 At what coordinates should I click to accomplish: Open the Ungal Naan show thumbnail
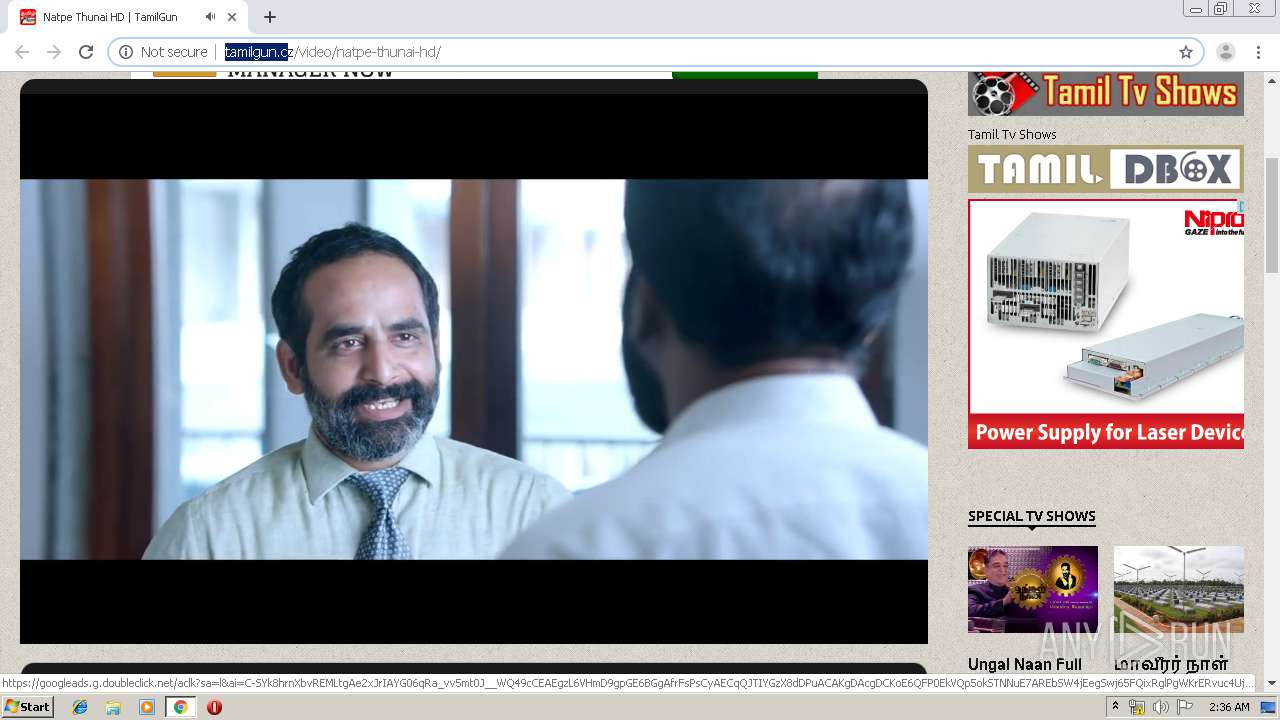pyautogui.click(x=1033, y=589)
